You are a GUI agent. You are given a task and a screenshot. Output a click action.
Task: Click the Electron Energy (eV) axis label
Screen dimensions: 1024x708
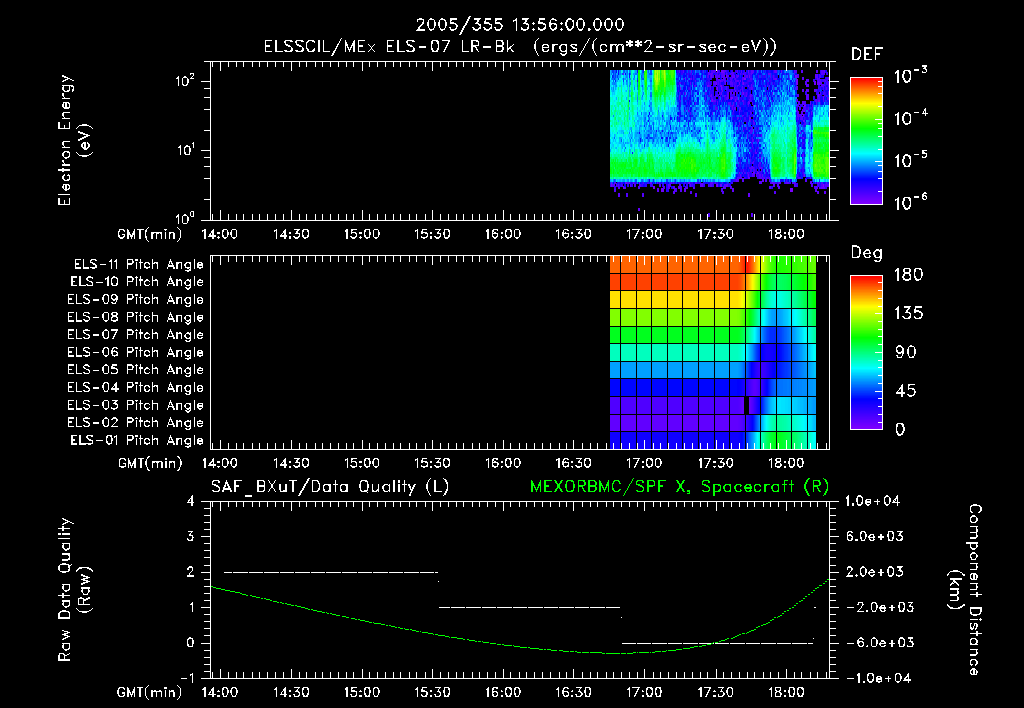(x=74, y=140)
